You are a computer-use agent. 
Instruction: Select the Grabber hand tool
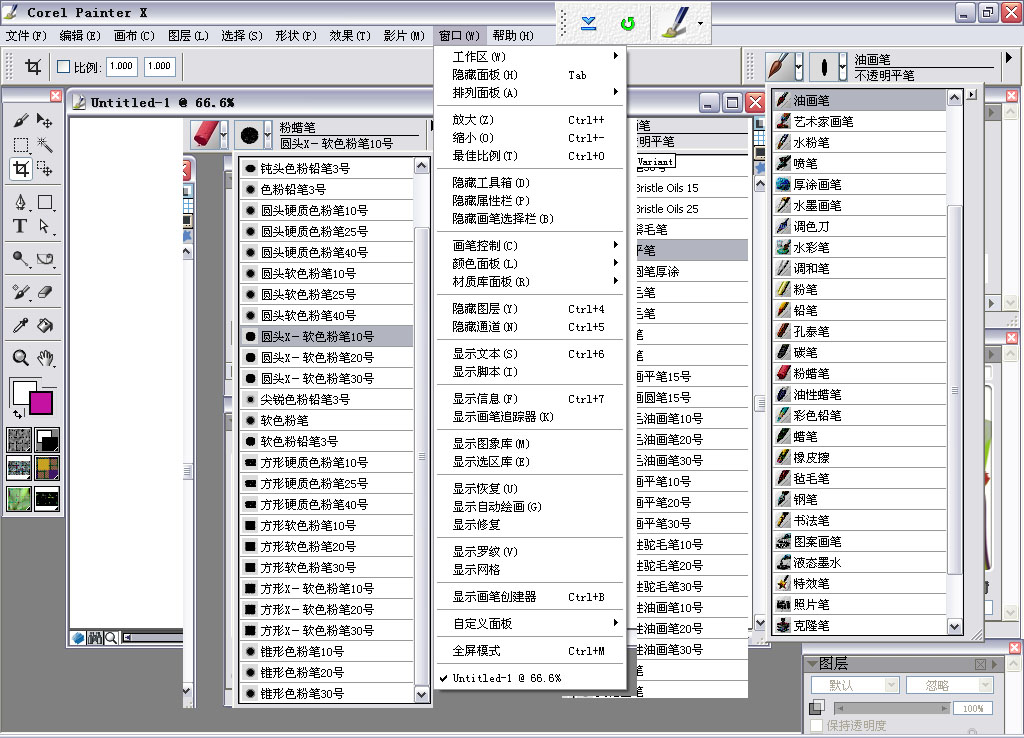44,358
